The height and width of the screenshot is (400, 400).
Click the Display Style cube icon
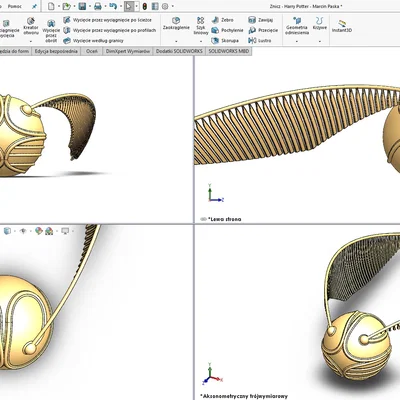click(x=7, y=231)
